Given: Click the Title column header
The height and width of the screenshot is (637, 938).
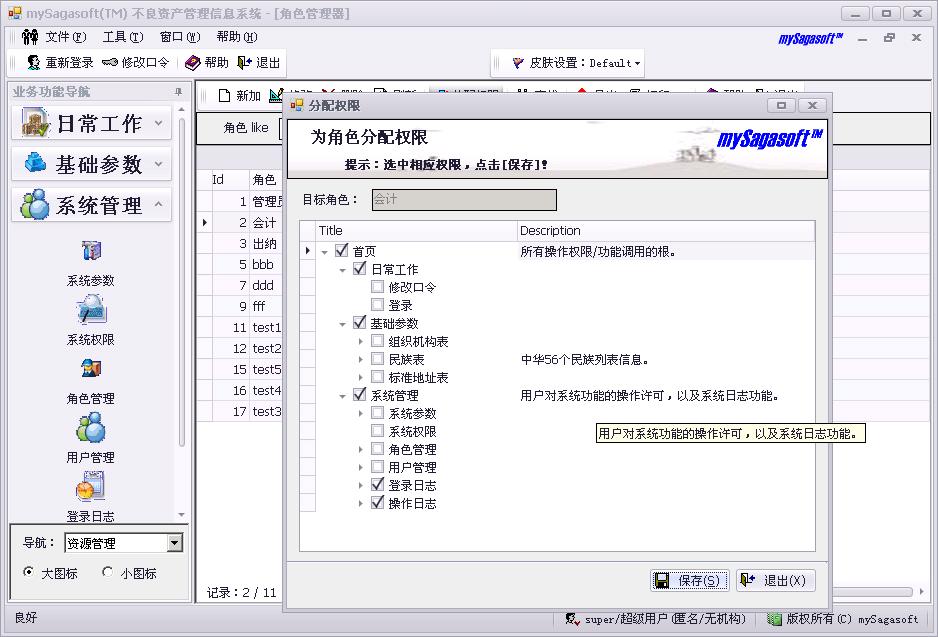Looking at the screenshot, I should click(416, 230).
